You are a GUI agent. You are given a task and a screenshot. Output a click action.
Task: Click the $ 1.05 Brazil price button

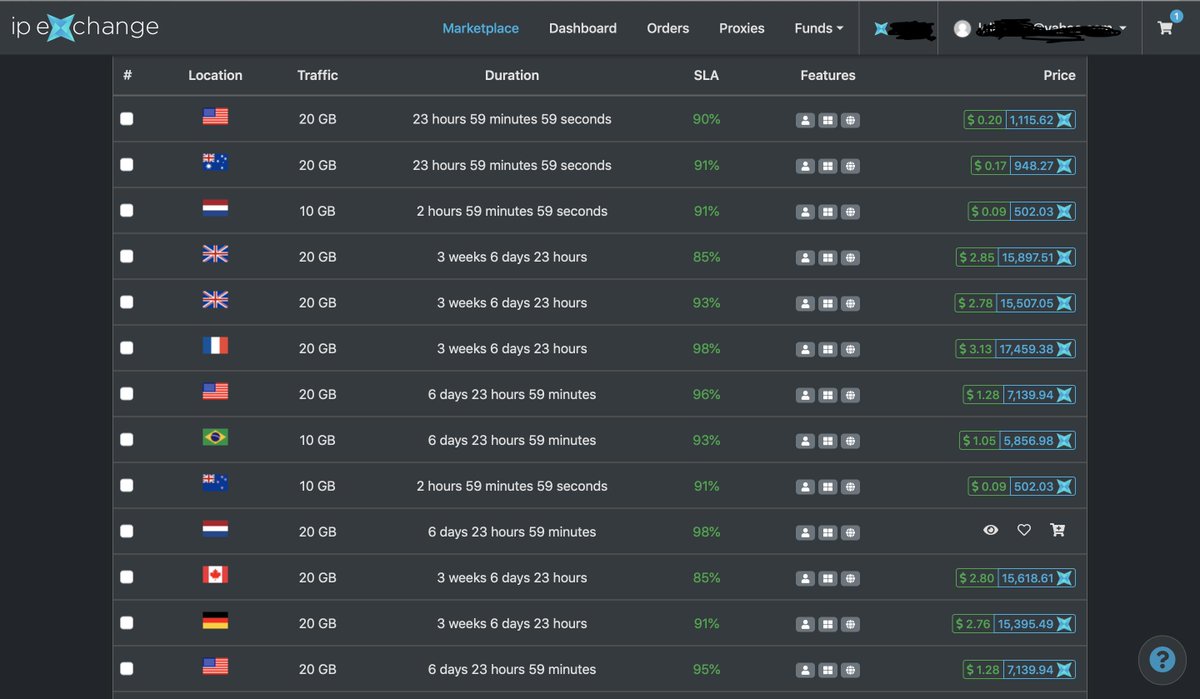tap(980, 441)
